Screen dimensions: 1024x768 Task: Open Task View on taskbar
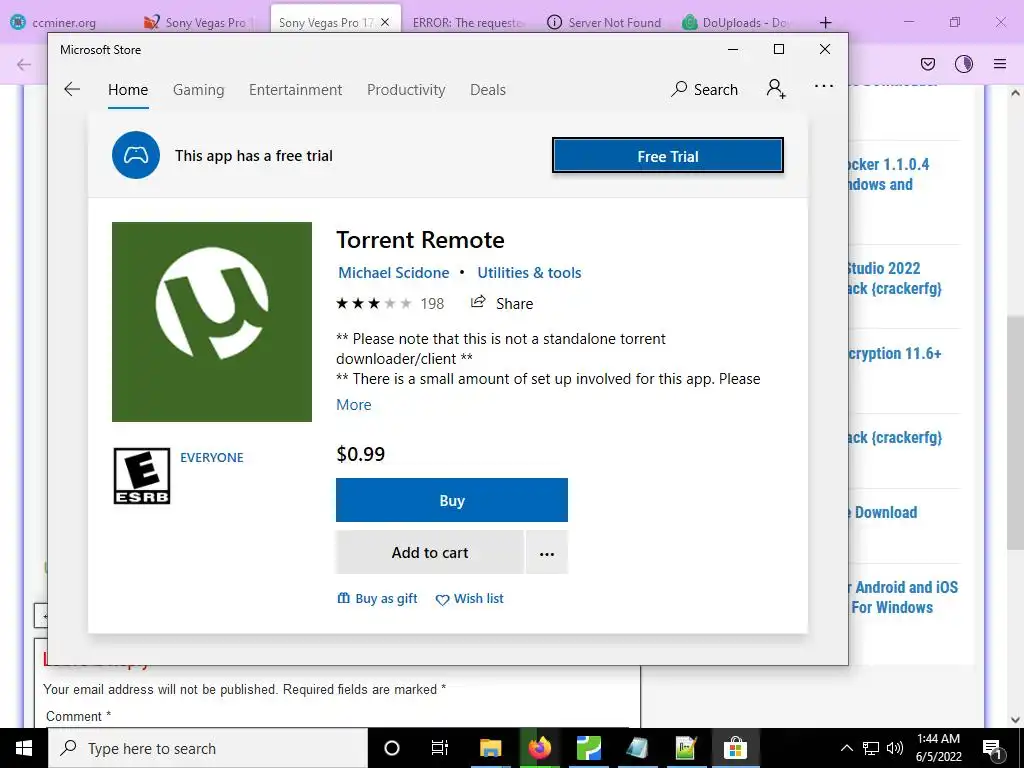(x=440, y=748)
